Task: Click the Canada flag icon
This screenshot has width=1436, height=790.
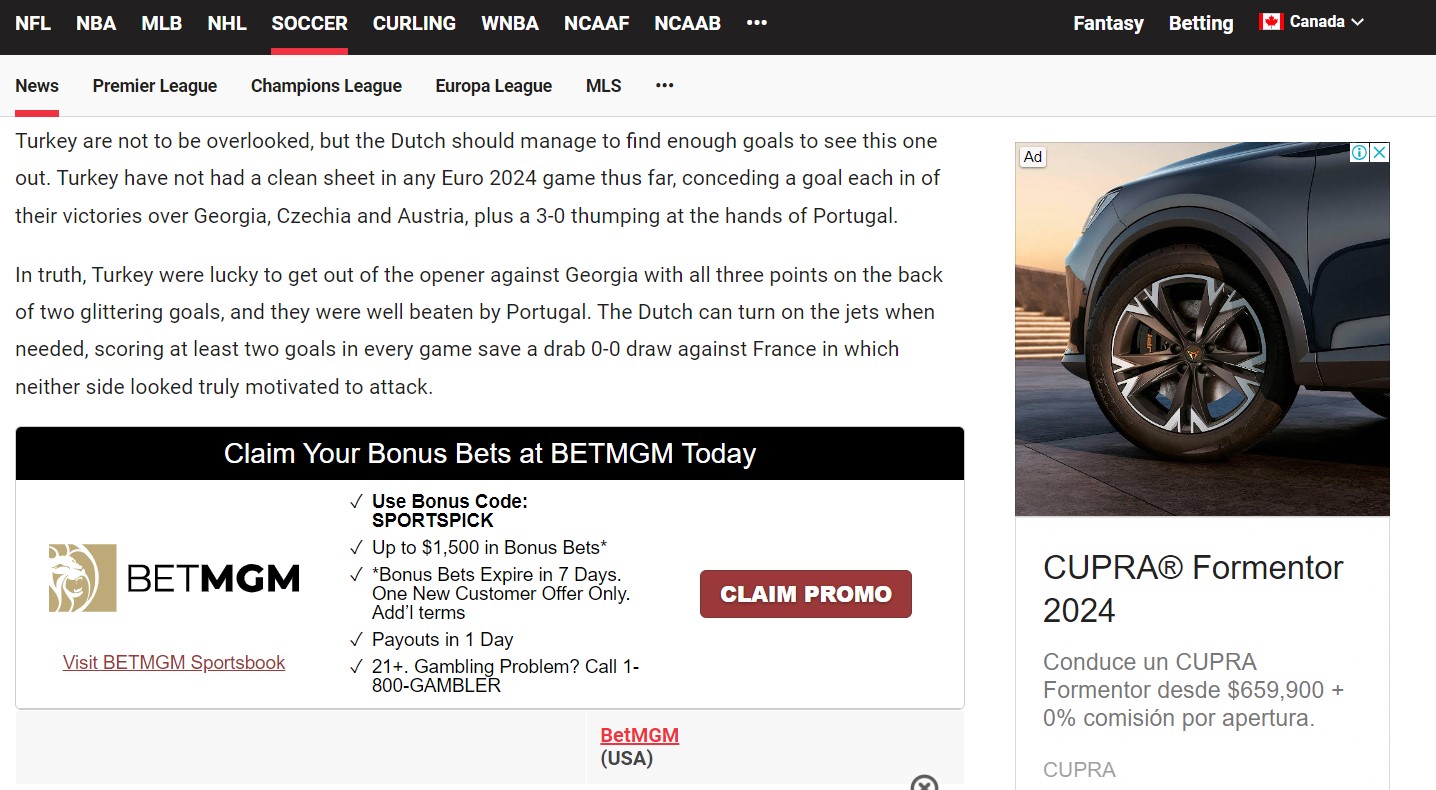Action: (x=1271, y=22)
